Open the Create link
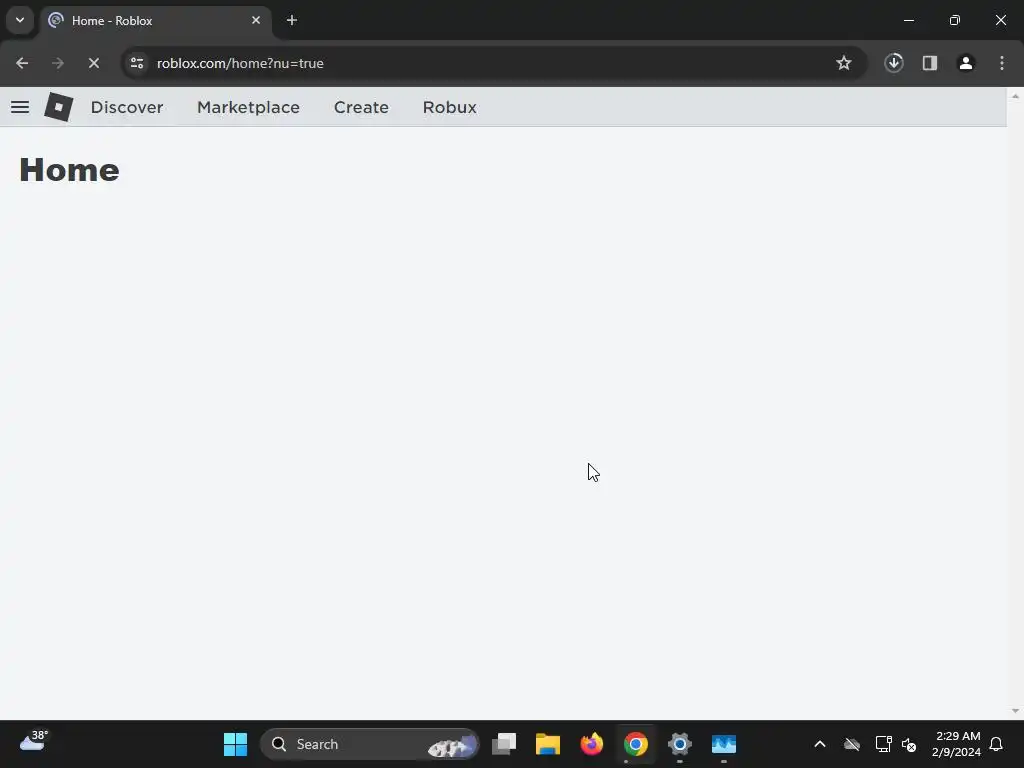This screenshot has height=768, width=1024. pyautogui.click(x=361, y=107)
